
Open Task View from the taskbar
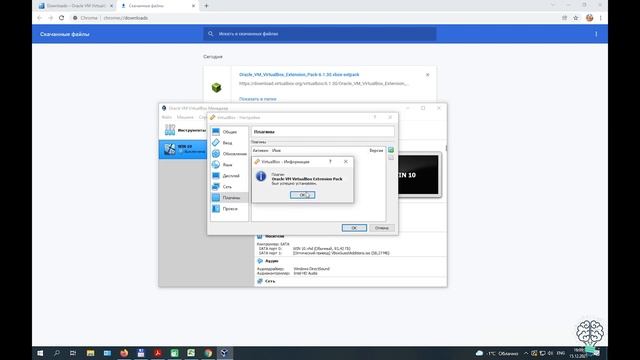click(x=73, y=353)
